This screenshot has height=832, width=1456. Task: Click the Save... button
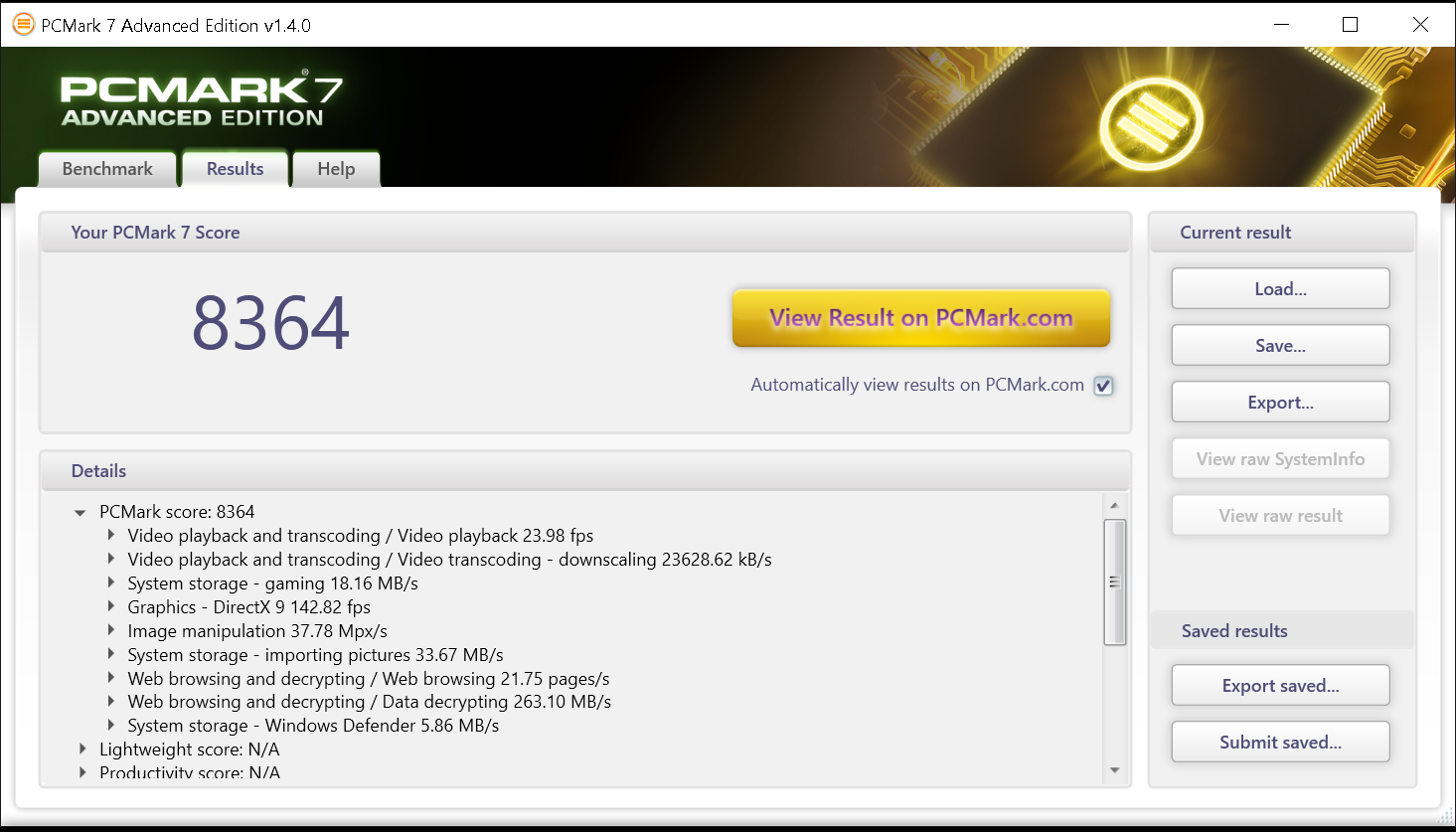(1280, 346)
